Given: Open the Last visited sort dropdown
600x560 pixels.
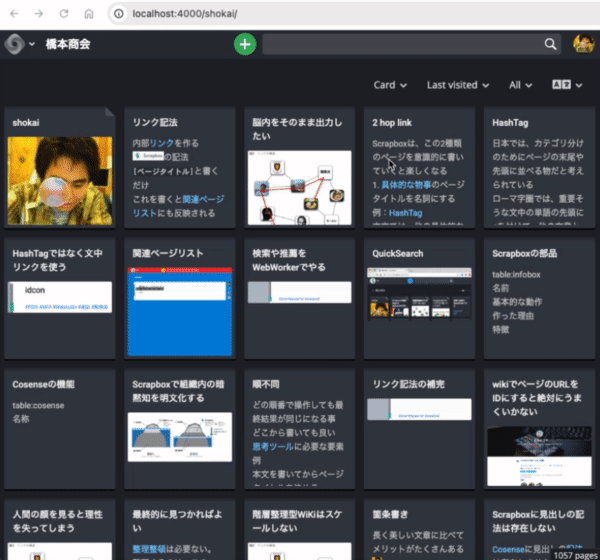Looking at the screenshot, I should point(458,85).
